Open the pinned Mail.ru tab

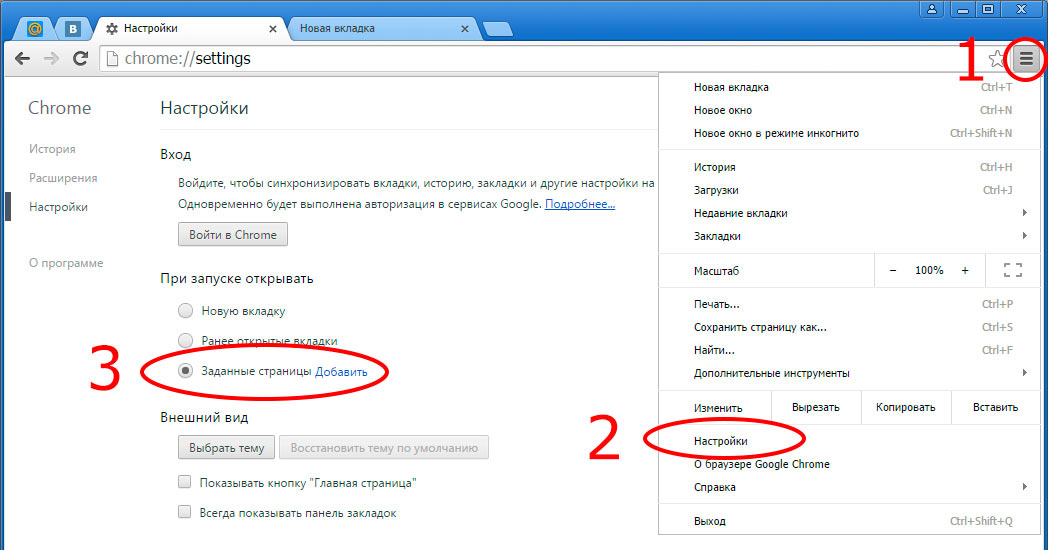tap(35, 29)
